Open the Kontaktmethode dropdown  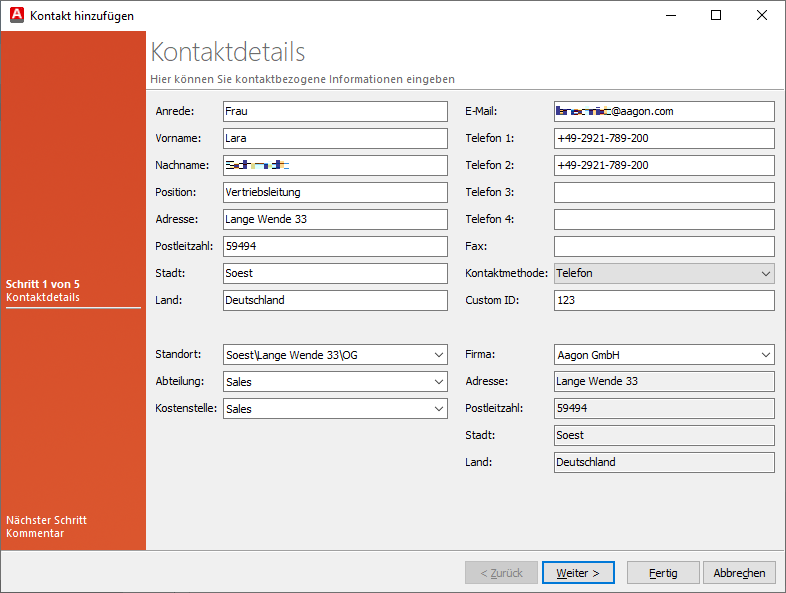(x=765, y=273)
